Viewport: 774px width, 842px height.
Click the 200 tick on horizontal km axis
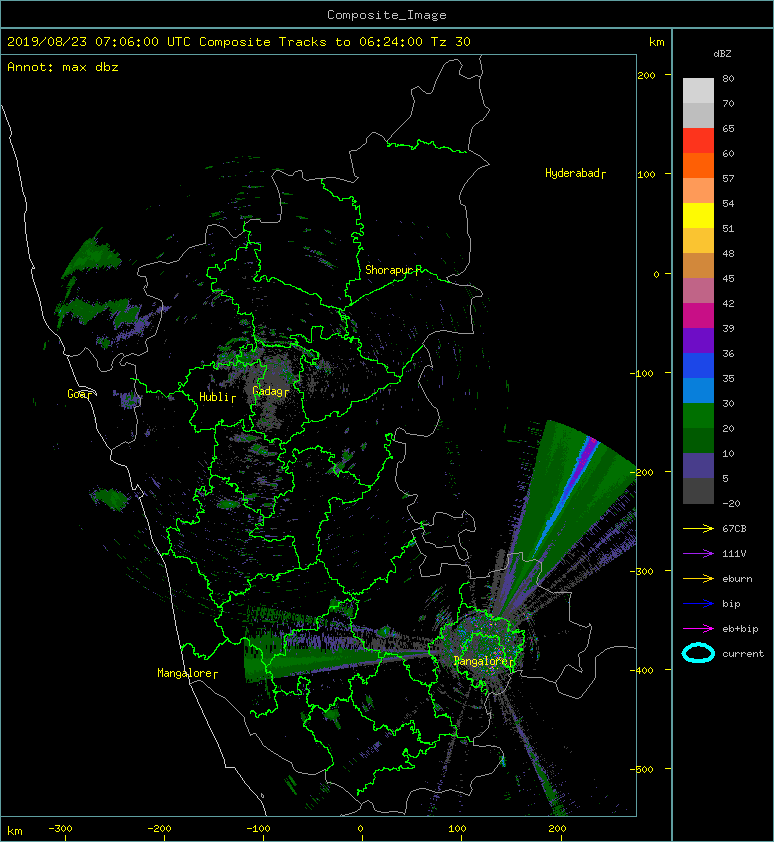[557, 829]
